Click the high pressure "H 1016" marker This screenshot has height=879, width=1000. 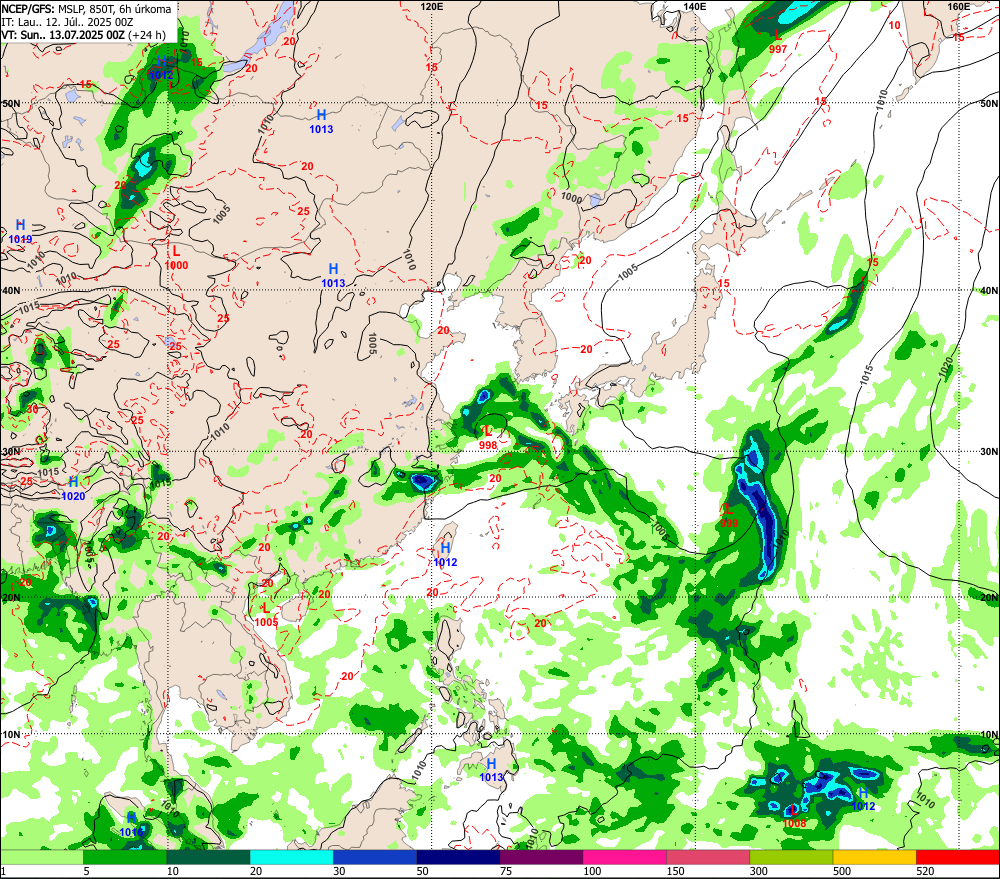[131, 825]
